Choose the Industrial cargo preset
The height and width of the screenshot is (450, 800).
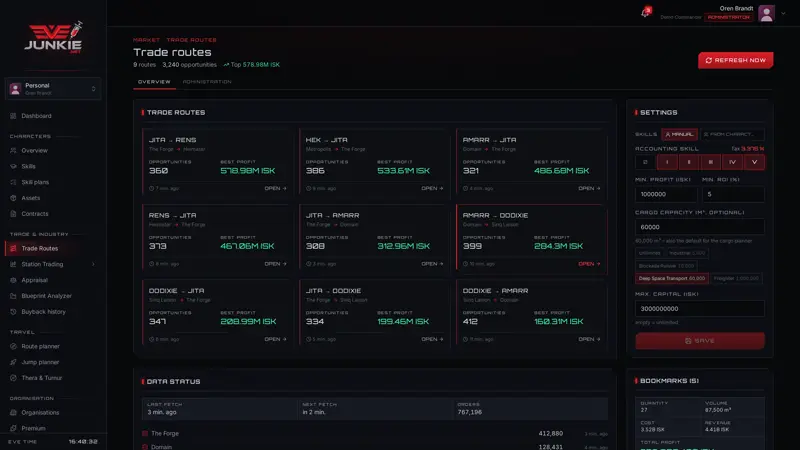[x=687, y=253]
